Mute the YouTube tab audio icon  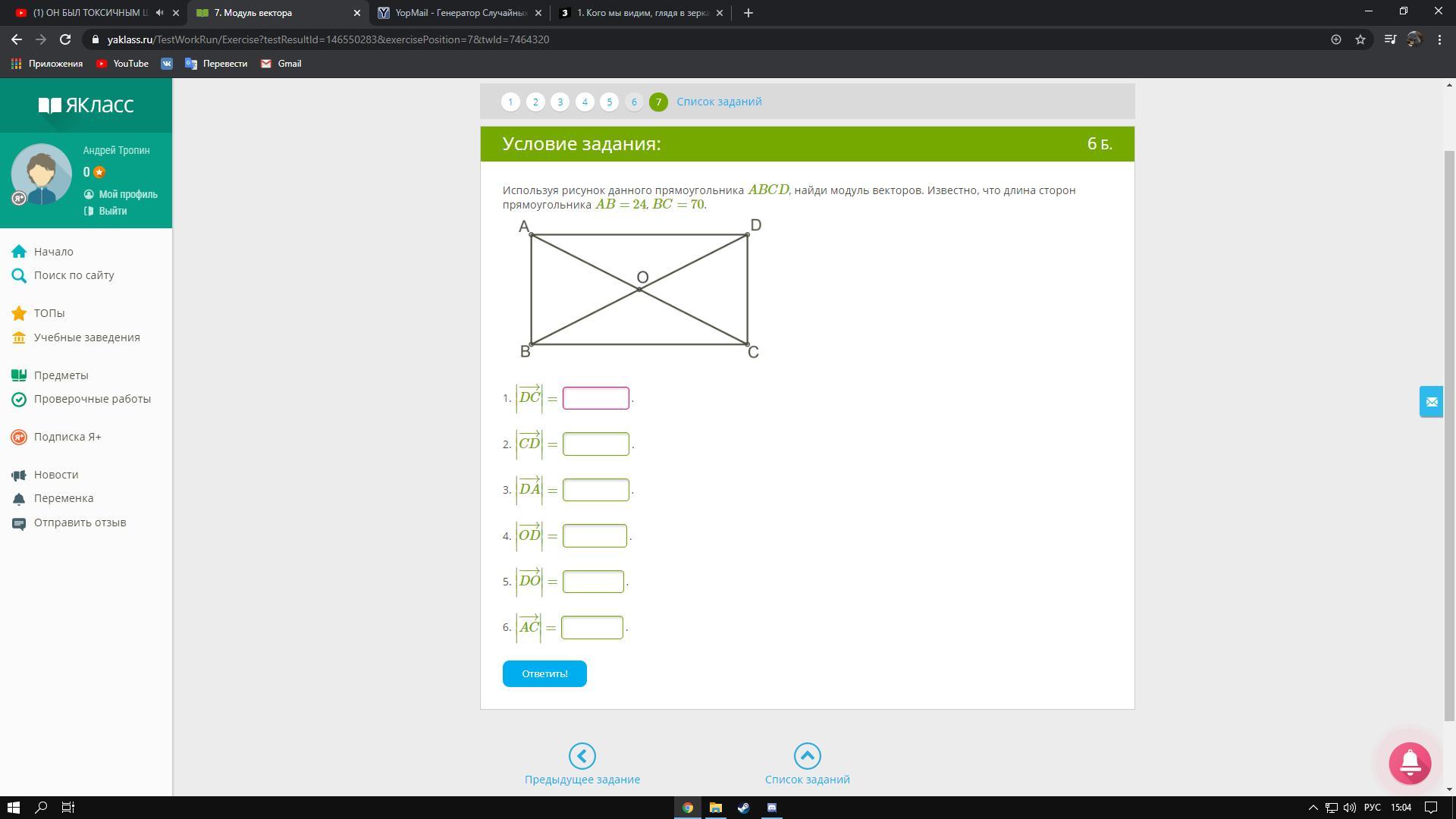click(x=159, y=13)
